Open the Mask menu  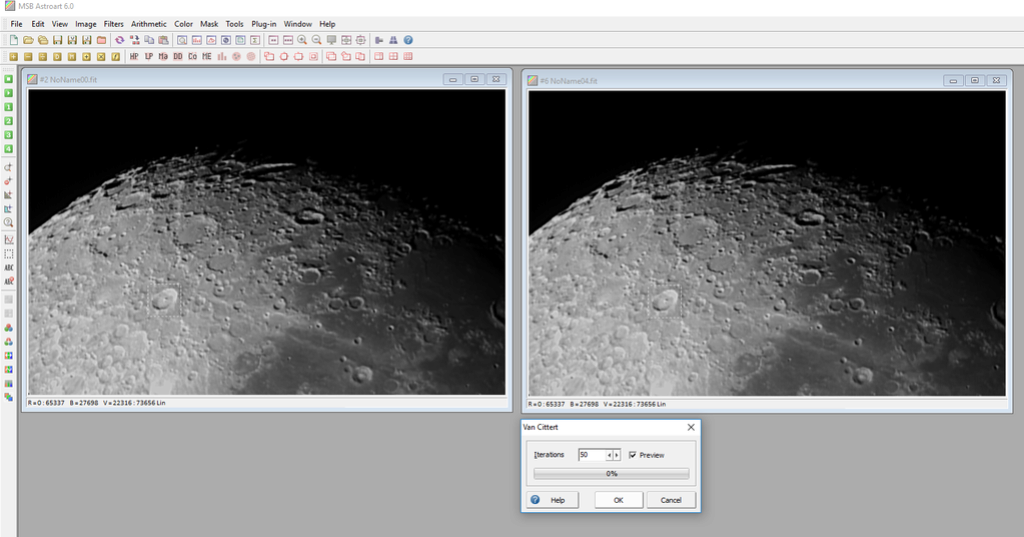209,24
